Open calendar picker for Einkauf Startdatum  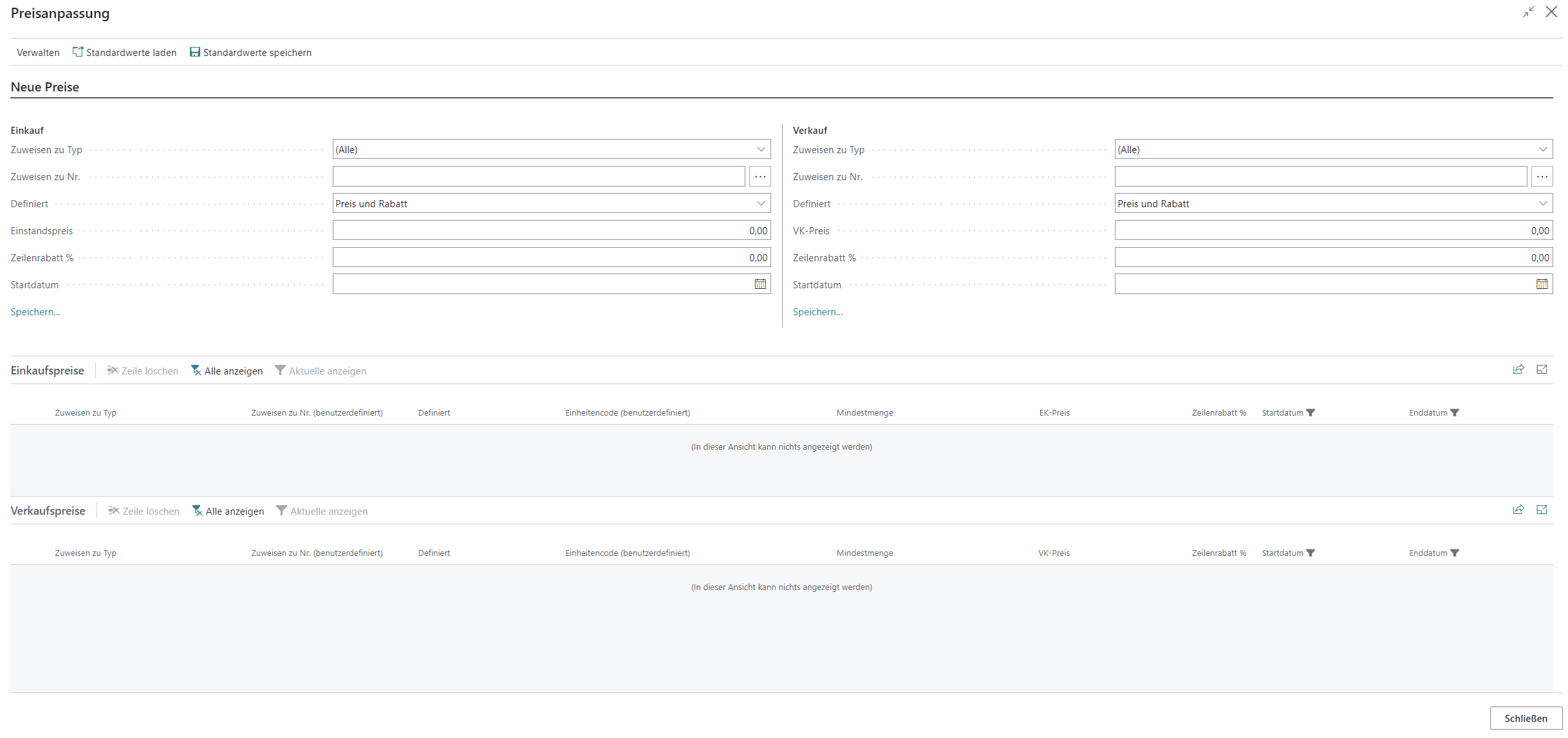[x=760, y=284]
